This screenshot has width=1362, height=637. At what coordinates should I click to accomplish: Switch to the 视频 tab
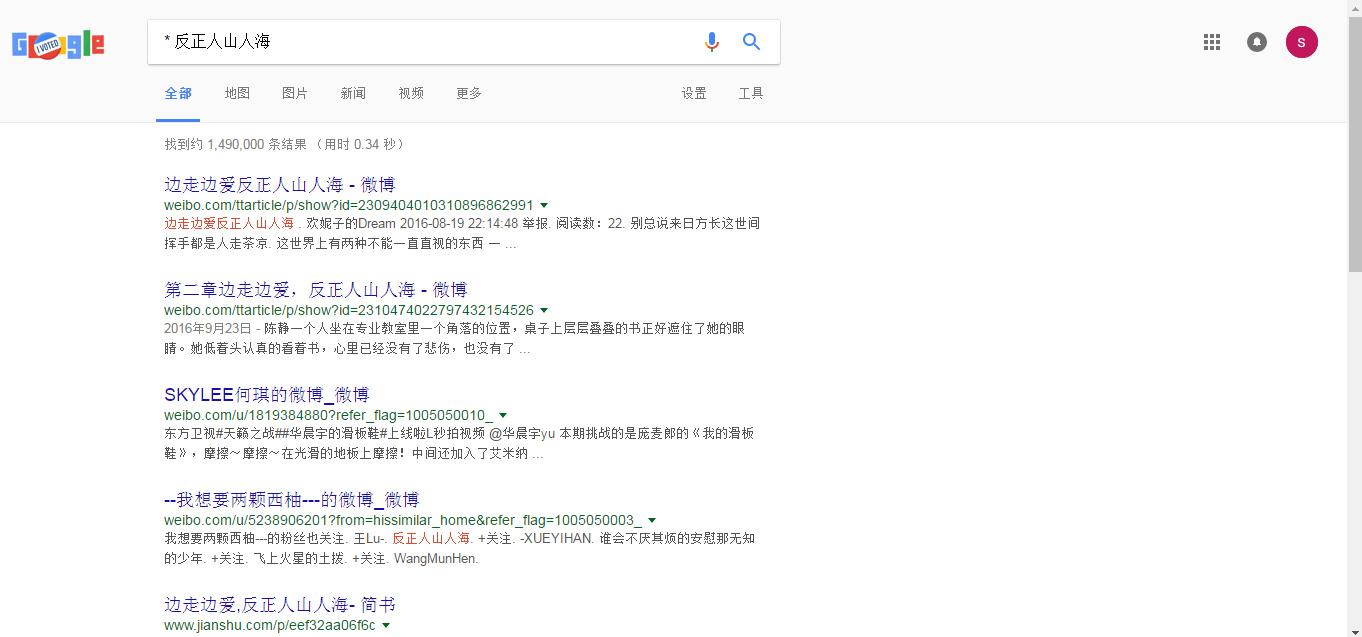pos(411,93)
